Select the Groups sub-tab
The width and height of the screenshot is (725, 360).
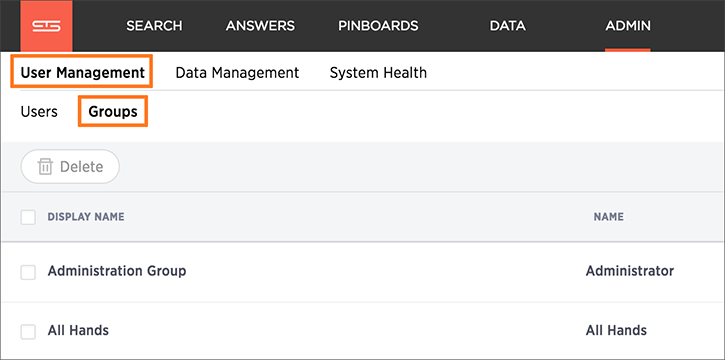pos(113,112)
